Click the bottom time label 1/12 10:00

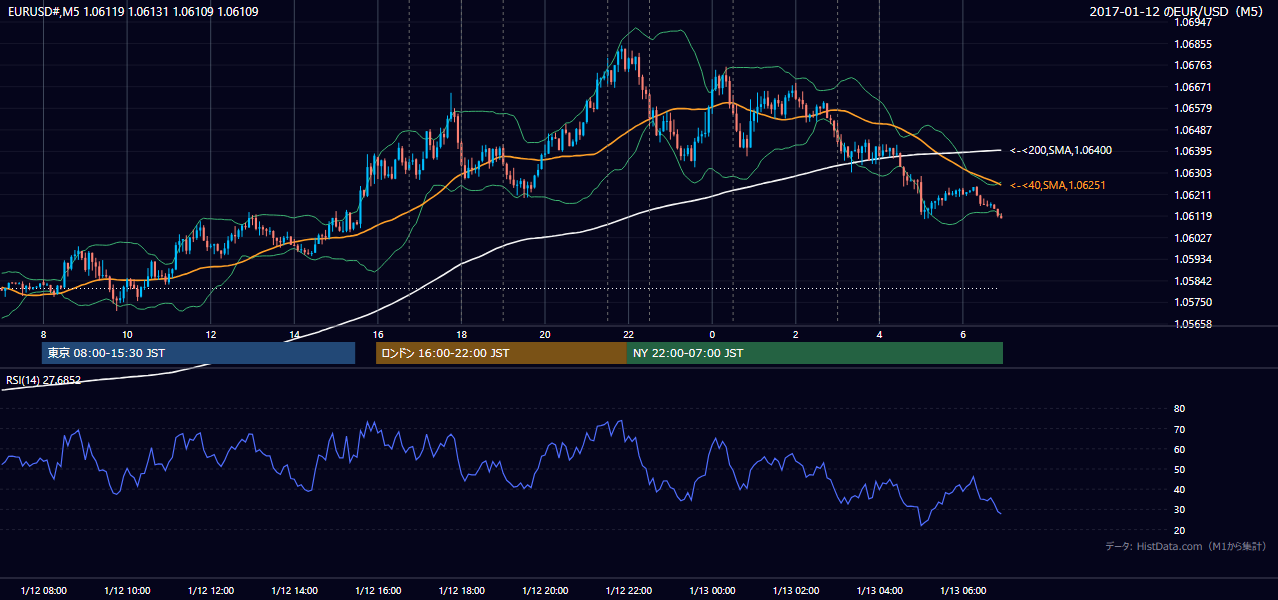pos(127,591)
